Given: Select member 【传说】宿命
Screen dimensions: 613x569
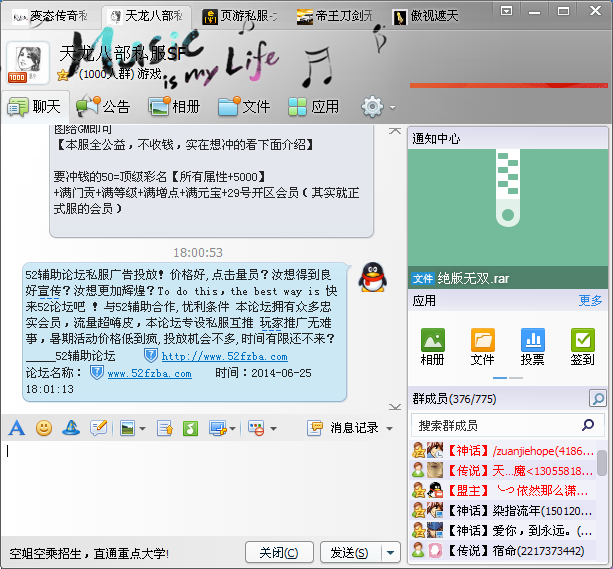Looking at the screenshot, I should [x=503, y=551].
